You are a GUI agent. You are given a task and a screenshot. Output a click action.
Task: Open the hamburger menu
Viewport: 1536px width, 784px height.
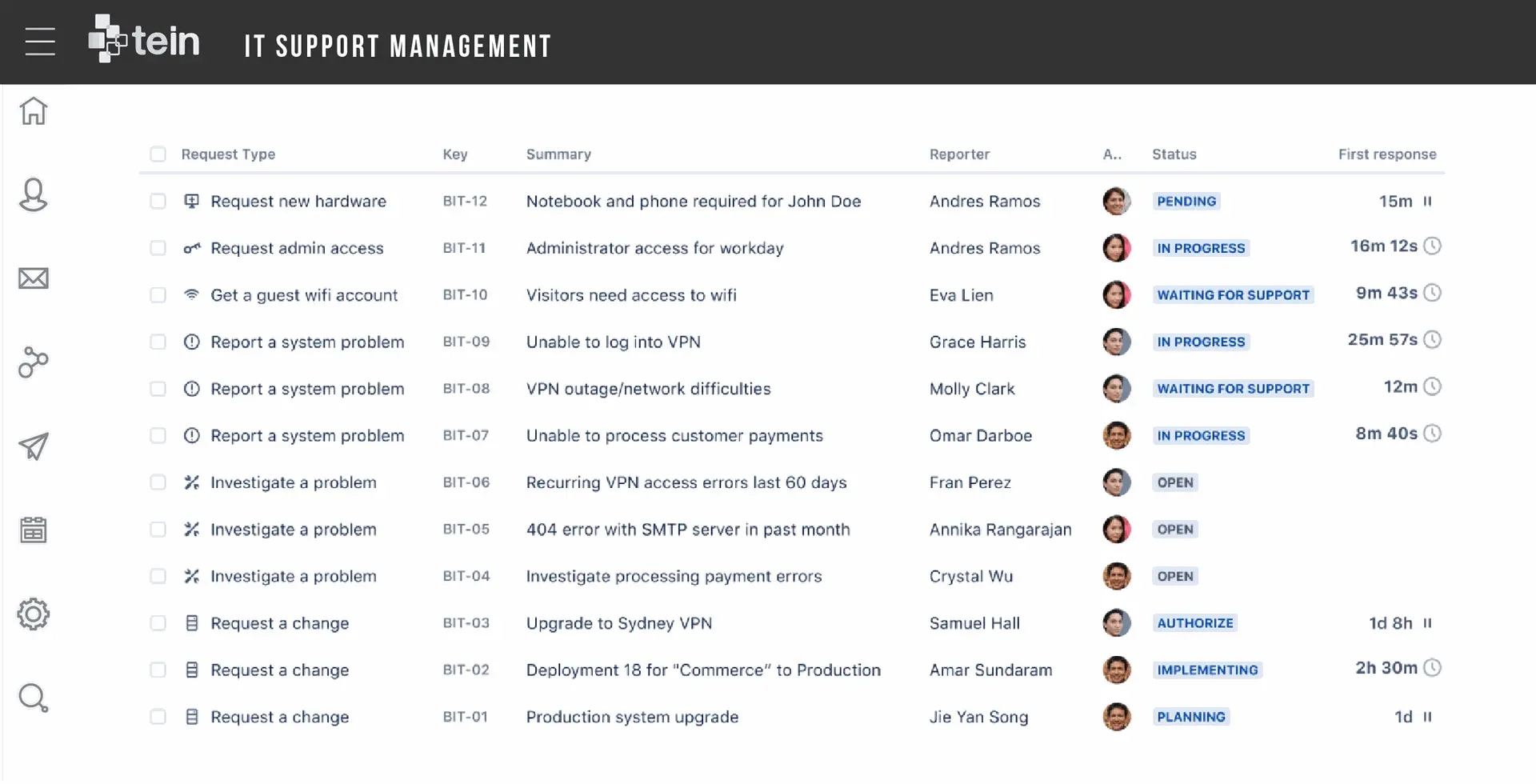(x=40, y=42)
